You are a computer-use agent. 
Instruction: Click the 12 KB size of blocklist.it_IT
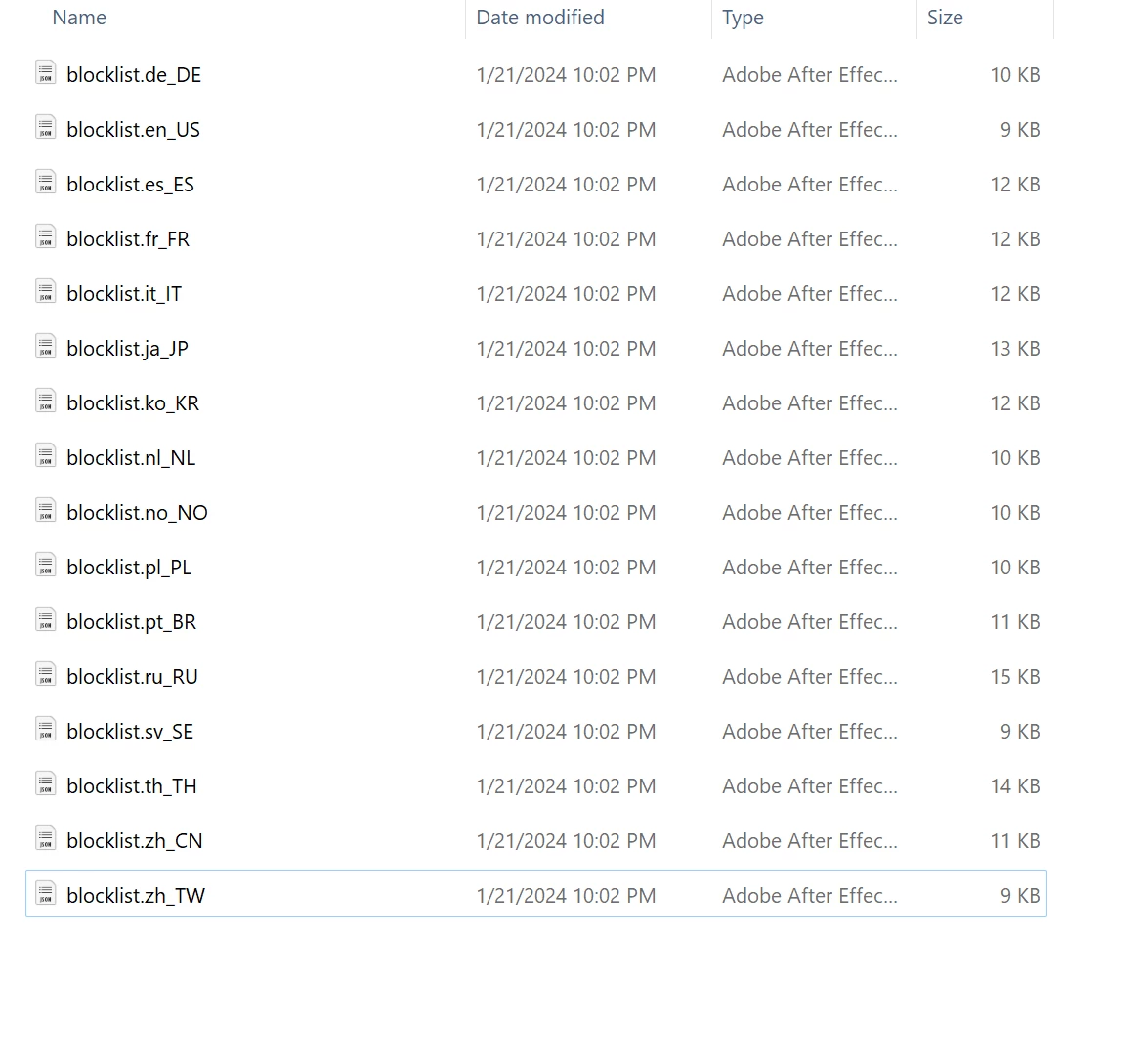click(1015, 293)
